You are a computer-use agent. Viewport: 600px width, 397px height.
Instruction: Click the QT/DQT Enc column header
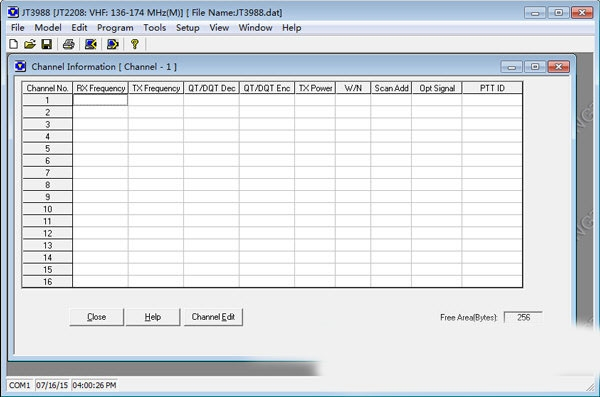[267, 88]
